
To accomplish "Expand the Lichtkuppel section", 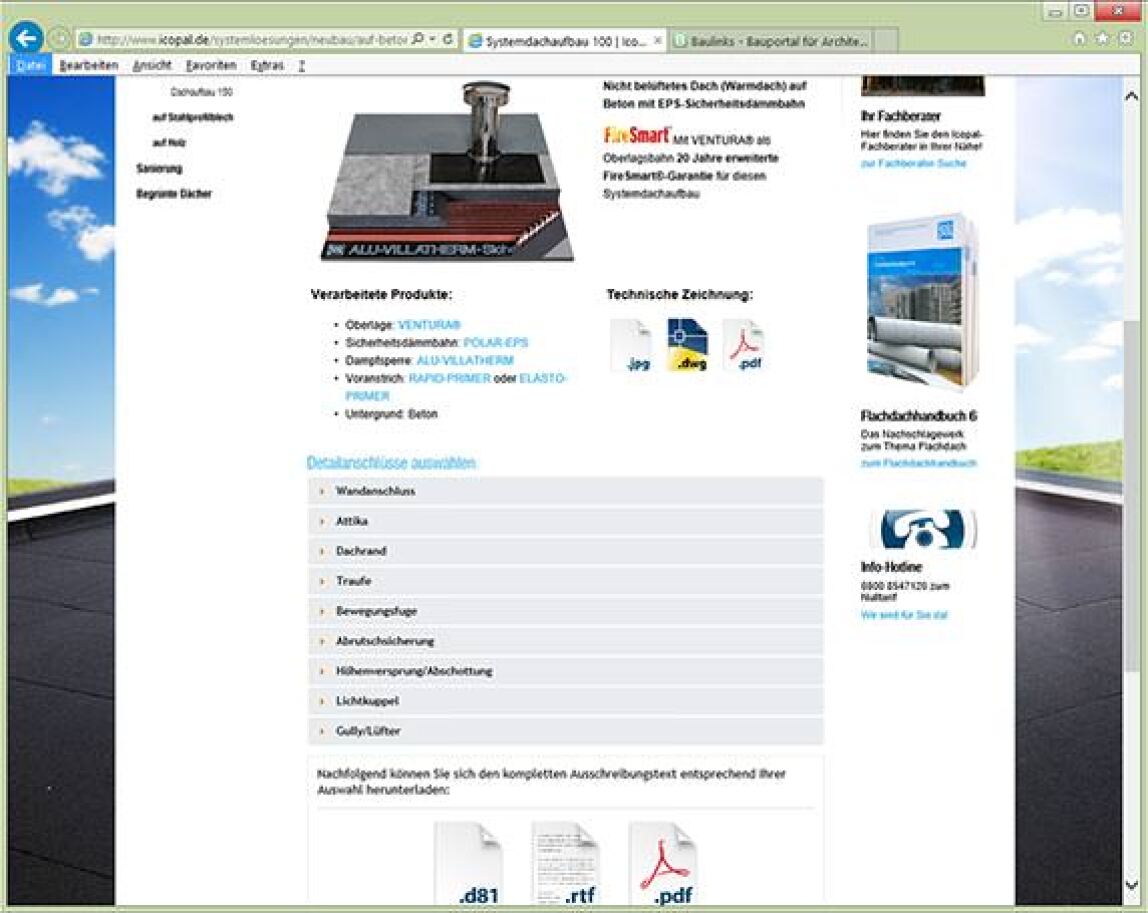I will [x=565, y=701].
